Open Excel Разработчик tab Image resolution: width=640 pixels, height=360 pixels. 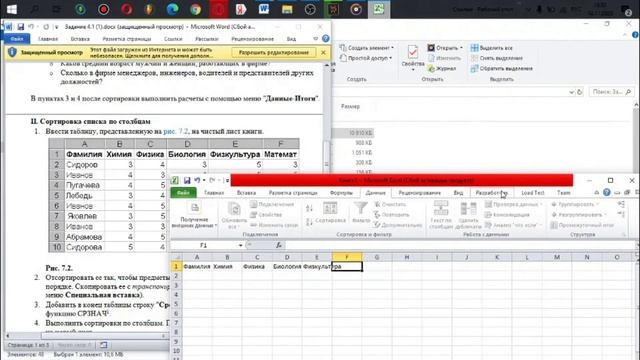click(x=492, y=193)
